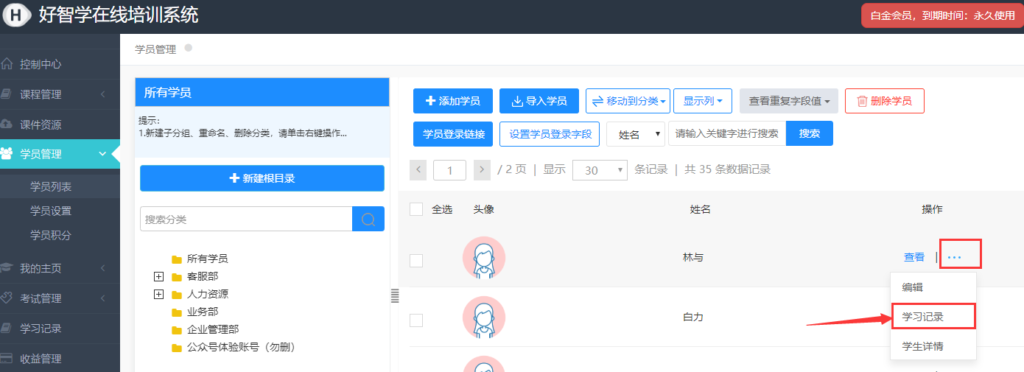Go to next page arrow
The height and width of the screenshot is (372, 1024).
click(x=481, y=170)
